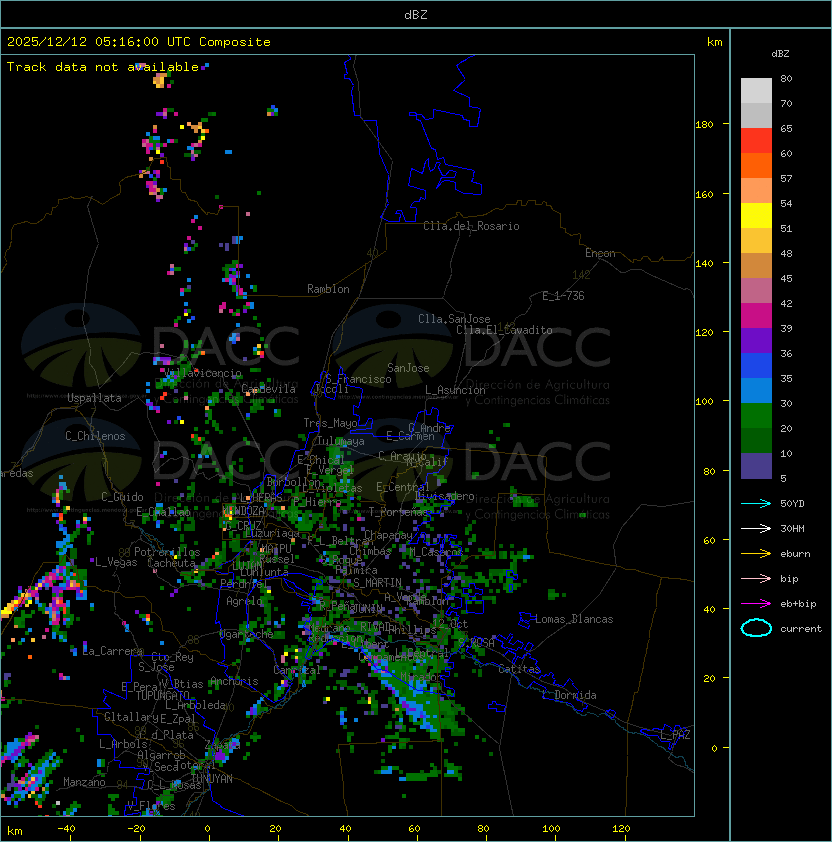Click the '120' tick on bottom km axis
This screenshot has width=832, height=842.
(x=621, y=829)
